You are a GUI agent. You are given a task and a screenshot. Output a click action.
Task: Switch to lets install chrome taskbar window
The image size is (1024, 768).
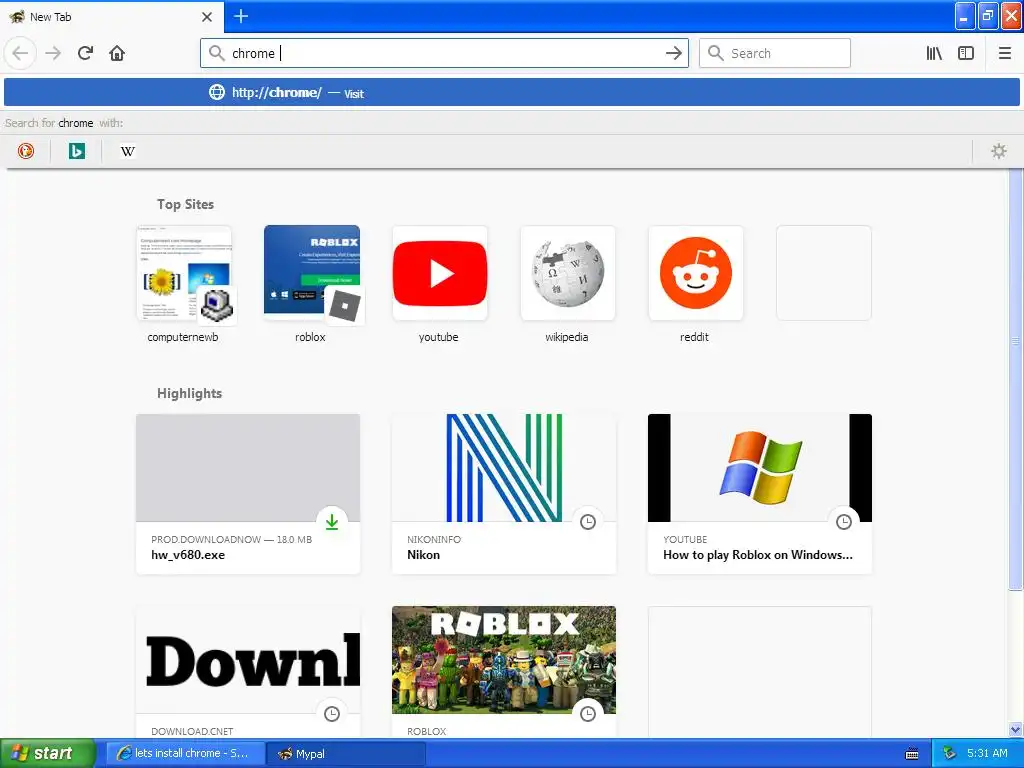[x=185, y=754]
